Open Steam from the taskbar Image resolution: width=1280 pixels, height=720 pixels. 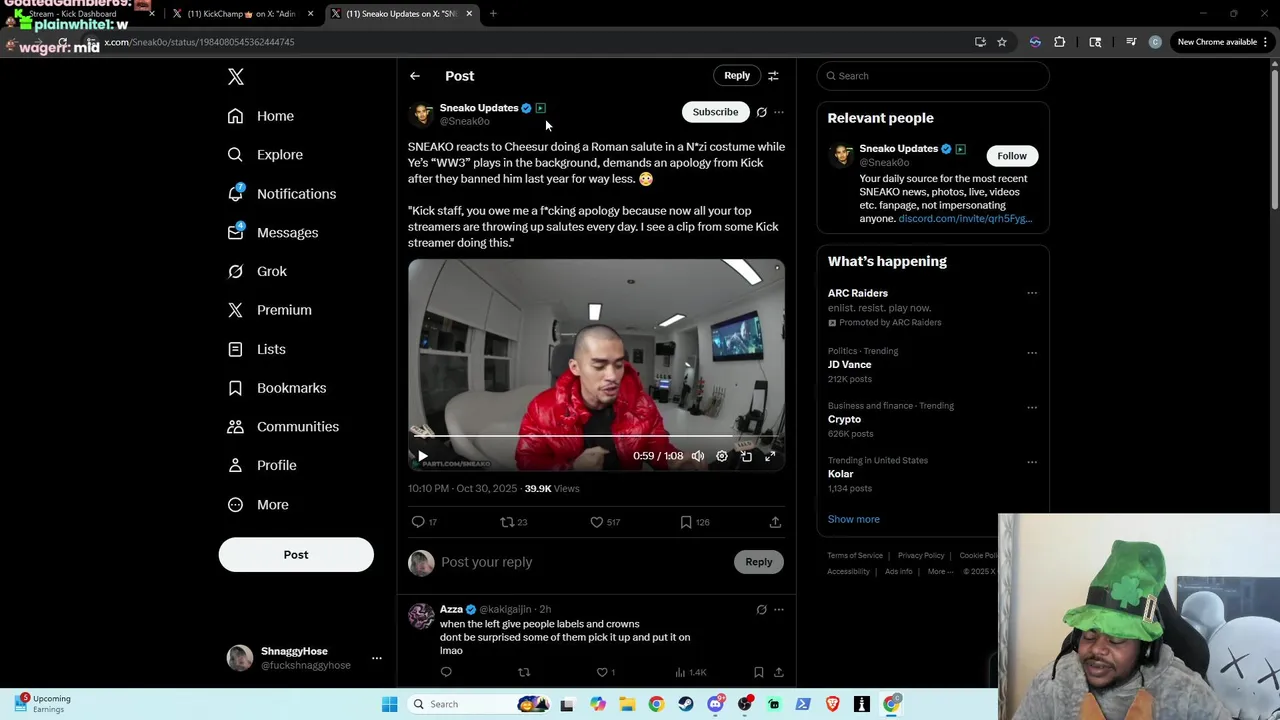click(686, 704)
